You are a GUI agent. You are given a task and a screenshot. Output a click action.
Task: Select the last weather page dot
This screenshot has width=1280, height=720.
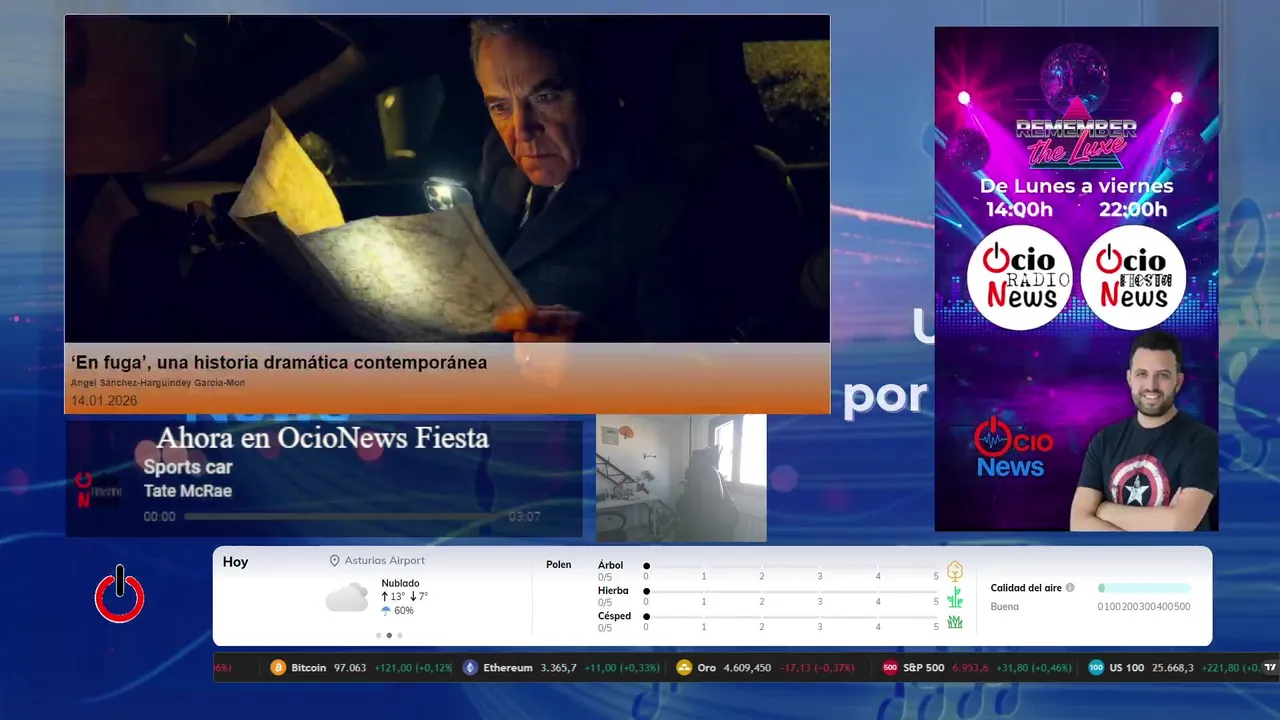[x=400, y=635]
